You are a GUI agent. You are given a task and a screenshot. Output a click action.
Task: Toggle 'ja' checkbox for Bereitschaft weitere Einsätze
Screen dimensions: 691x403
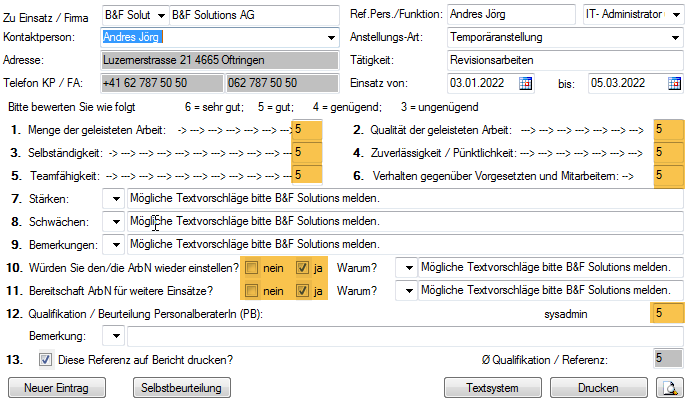coord(303,291)
